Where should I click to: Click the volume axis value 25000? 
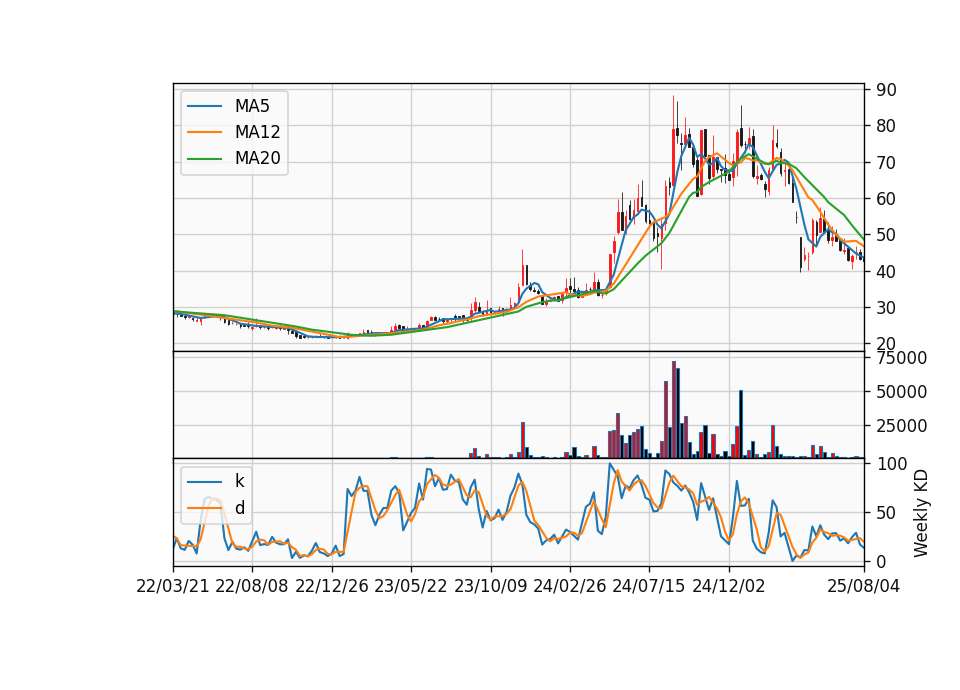click(x=901, y=426)
